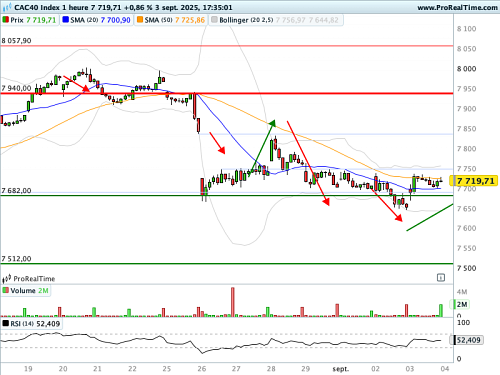Select the SMA (50) 7 725,86 legend
500x375 pixels.
tap(171, 20)
